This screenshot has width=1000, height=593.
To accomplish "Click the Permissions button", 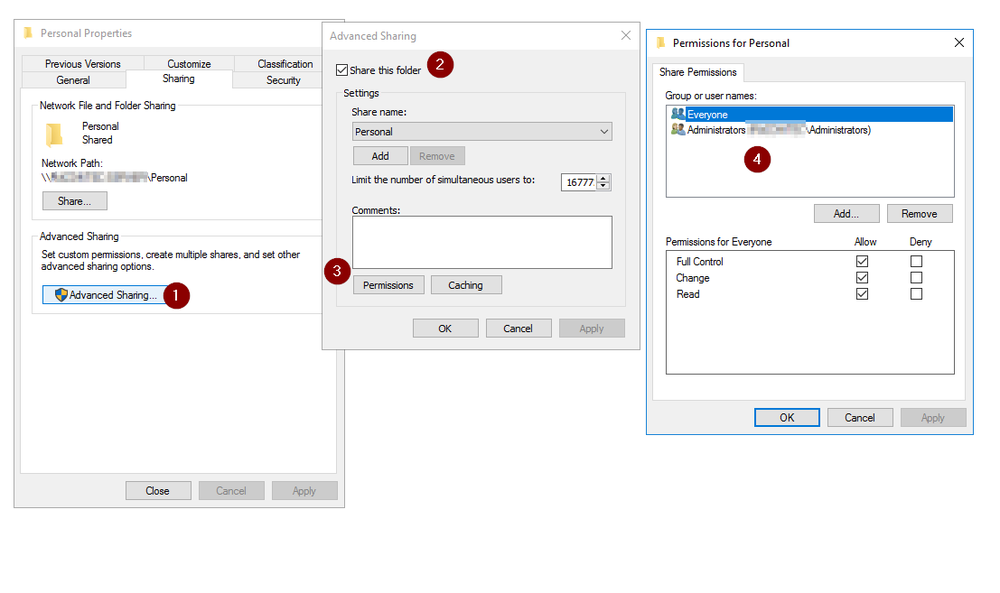I will (388, 285).
